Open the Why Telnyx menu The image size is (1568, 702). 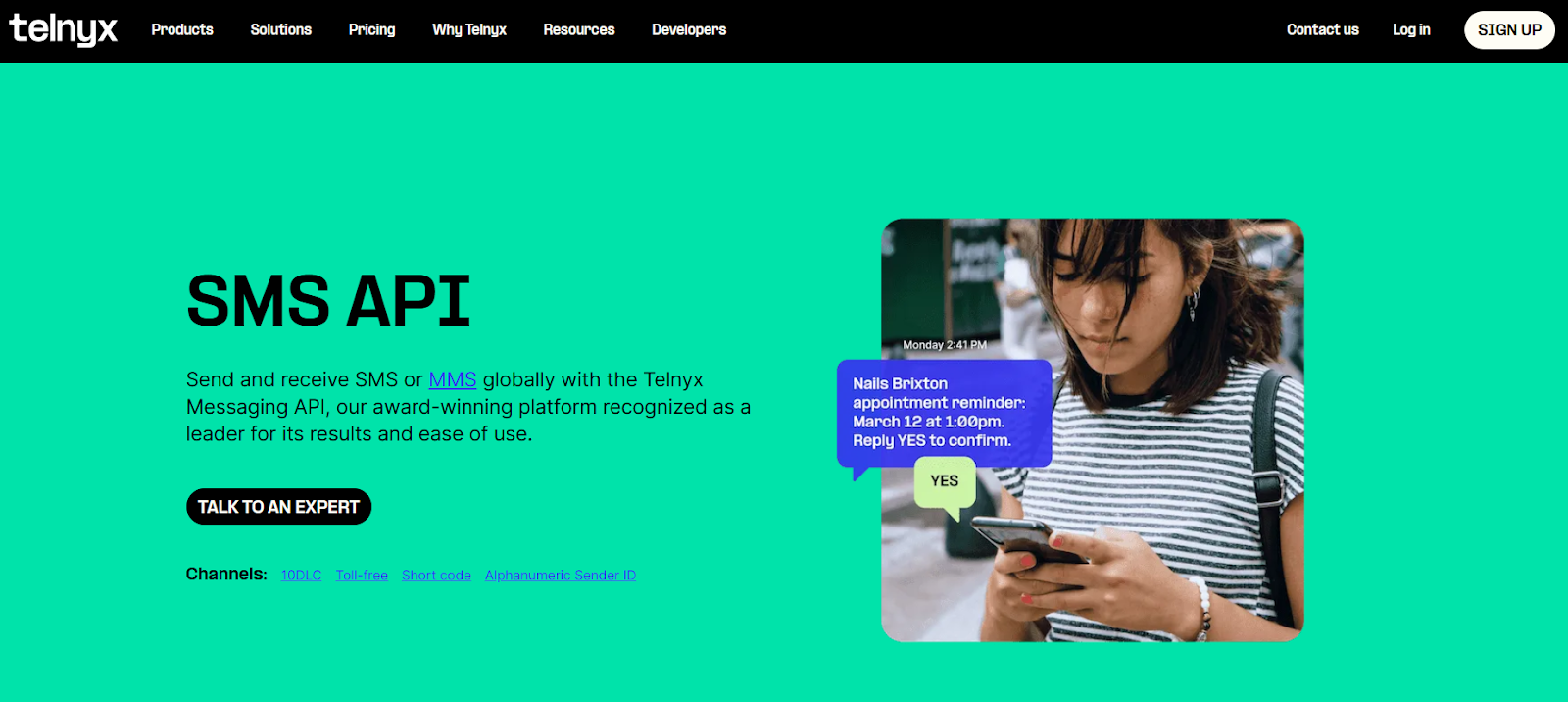[469, 29]
